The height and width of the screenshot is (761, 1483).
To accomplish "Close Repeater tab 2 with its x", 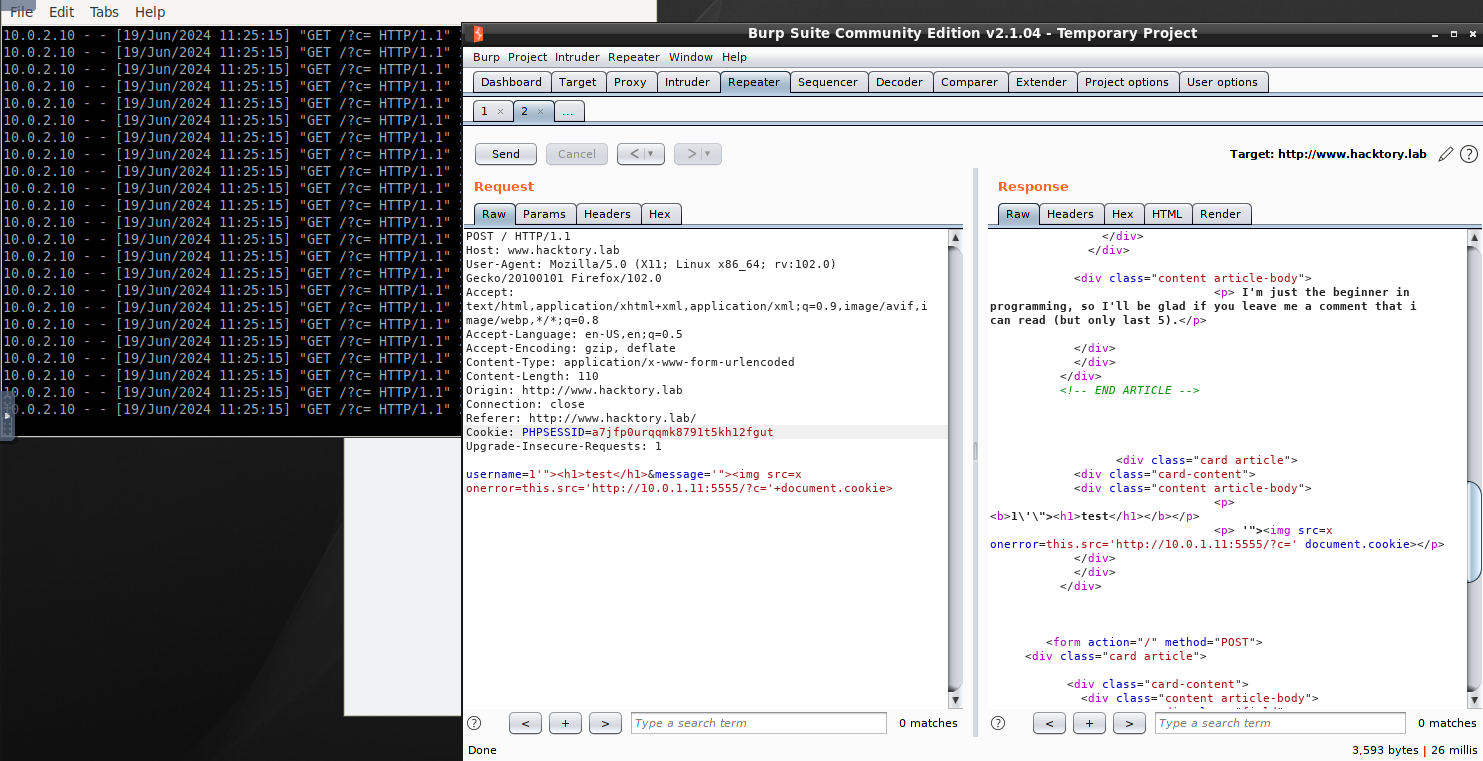I will point(540,112).
